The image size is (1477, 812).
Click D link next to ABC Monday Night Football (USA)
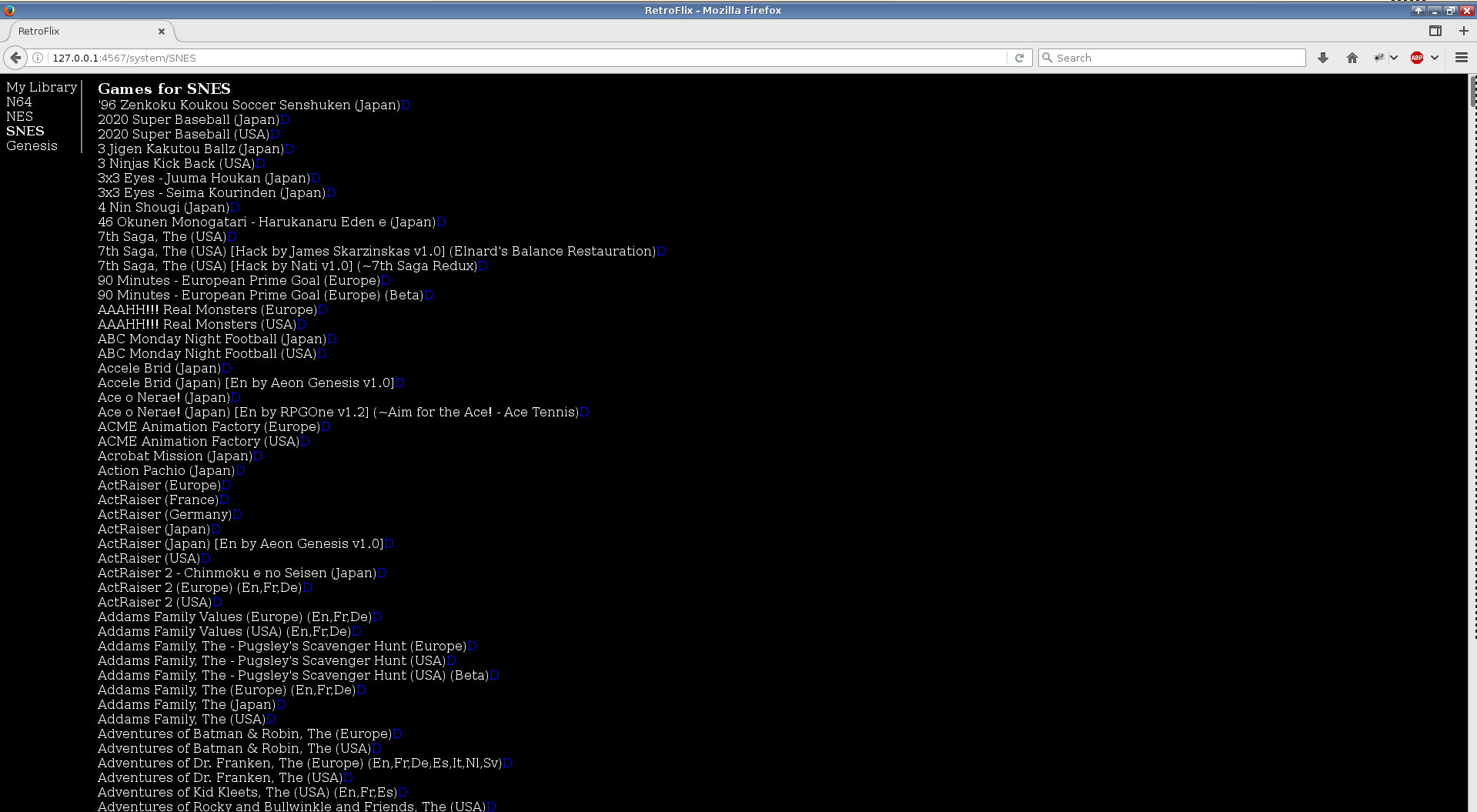click(x=322, y=354)
